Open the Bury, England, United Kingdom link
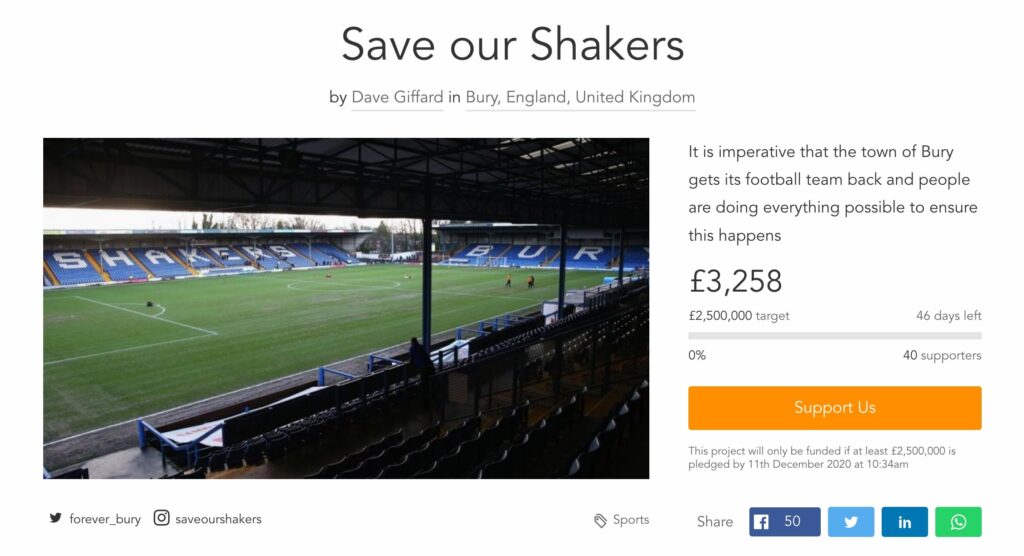Screen dimensions: 1024x556 580,97
